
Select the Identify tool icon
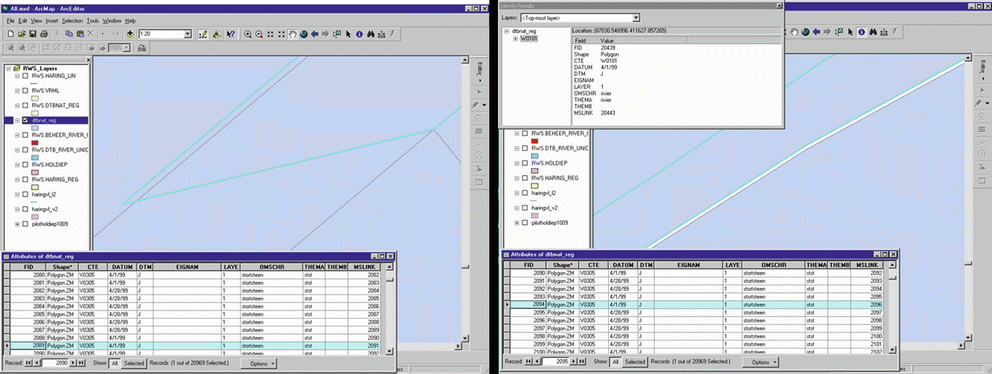359,34
